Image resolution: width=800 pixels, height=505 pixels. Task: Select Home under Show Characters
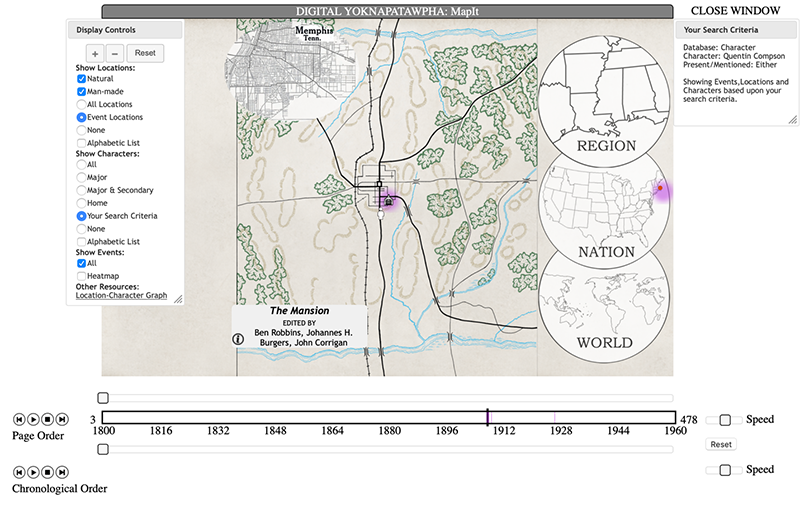point(81,203)
